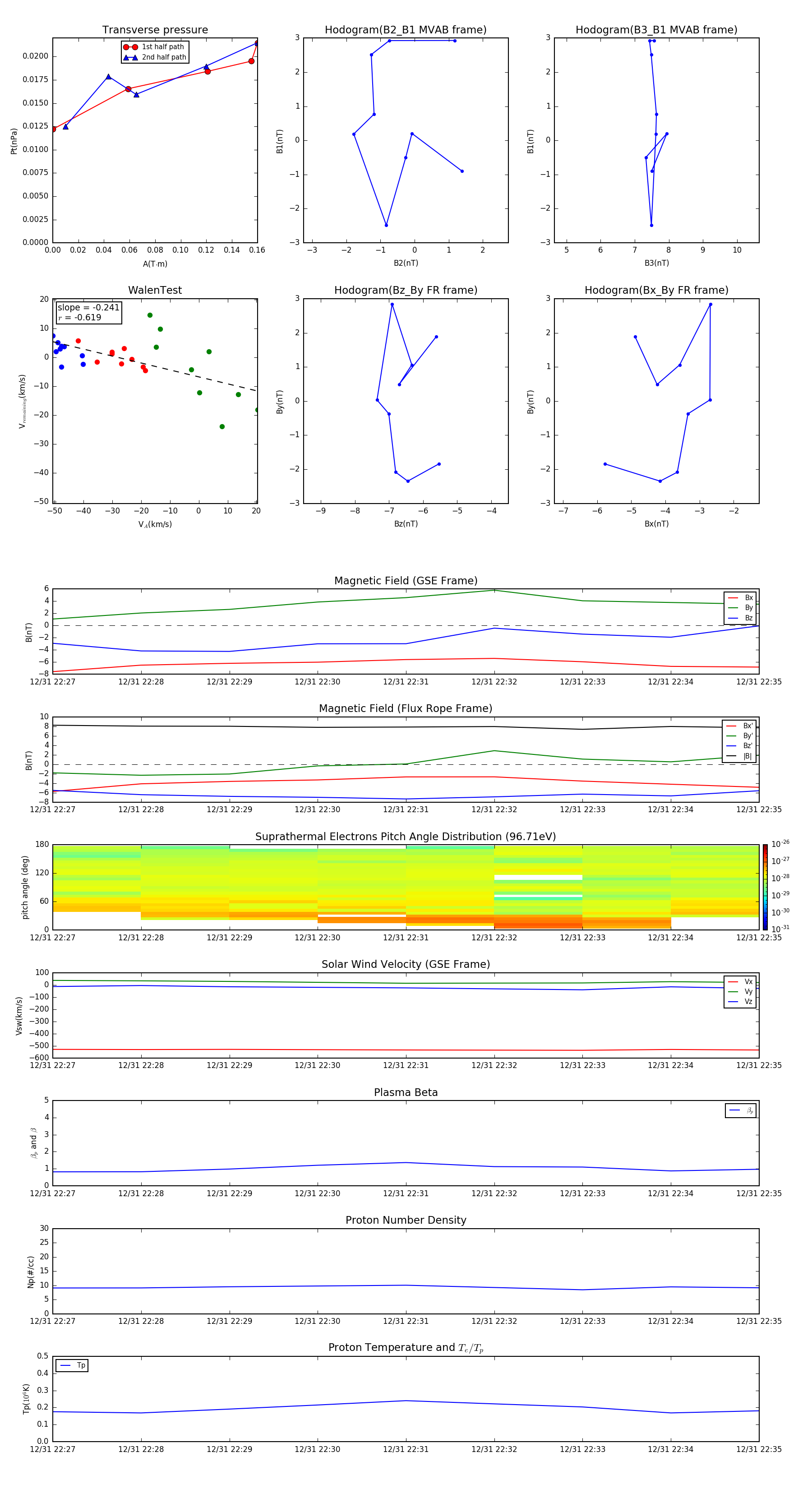Select the "Tp" legend entry
This screenshot has width=812, height=1489.
(72, 1365)
